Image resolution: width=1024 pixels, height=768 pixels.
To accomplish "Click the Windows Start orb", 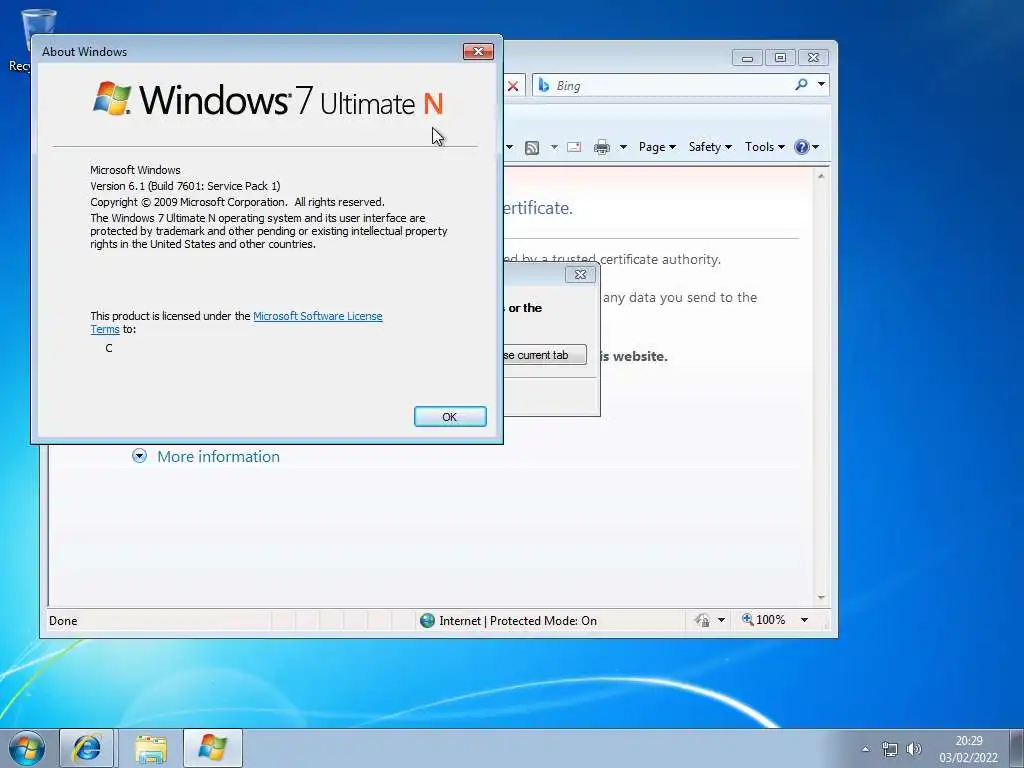I will click(x=27, y=748).
